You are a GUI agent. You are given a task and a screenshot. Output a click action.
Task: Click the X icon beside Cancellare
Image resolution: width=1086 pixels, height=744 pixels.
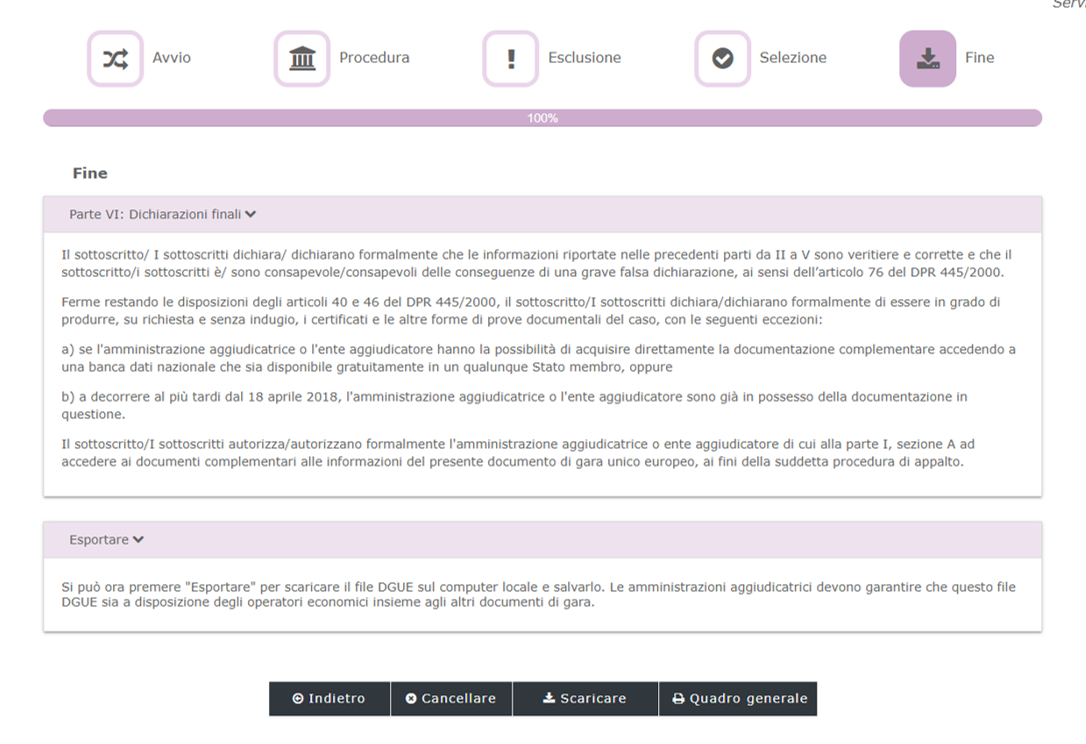(411, 699)
